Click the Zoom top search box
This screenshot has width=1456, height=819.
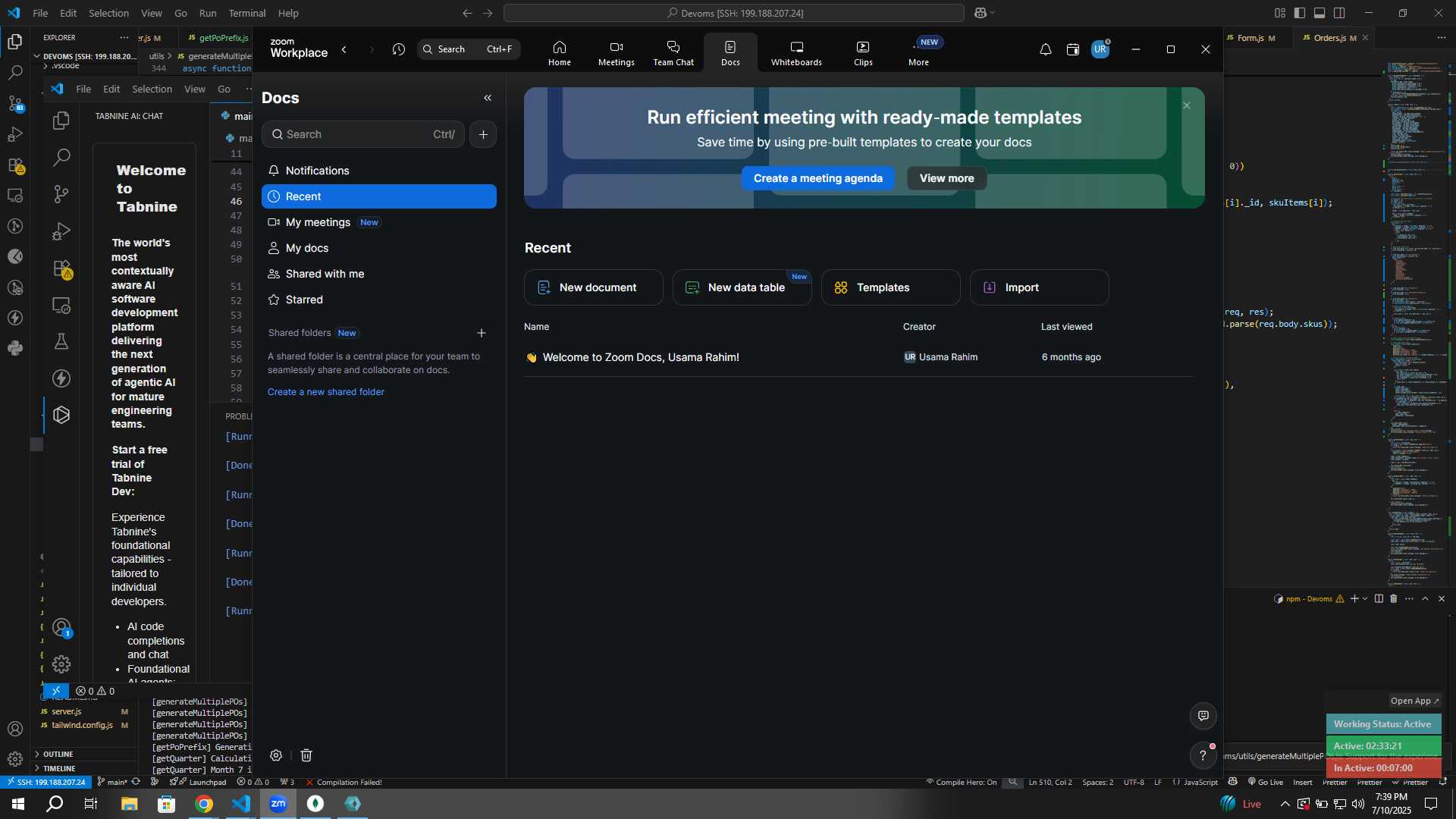(469, 49)
